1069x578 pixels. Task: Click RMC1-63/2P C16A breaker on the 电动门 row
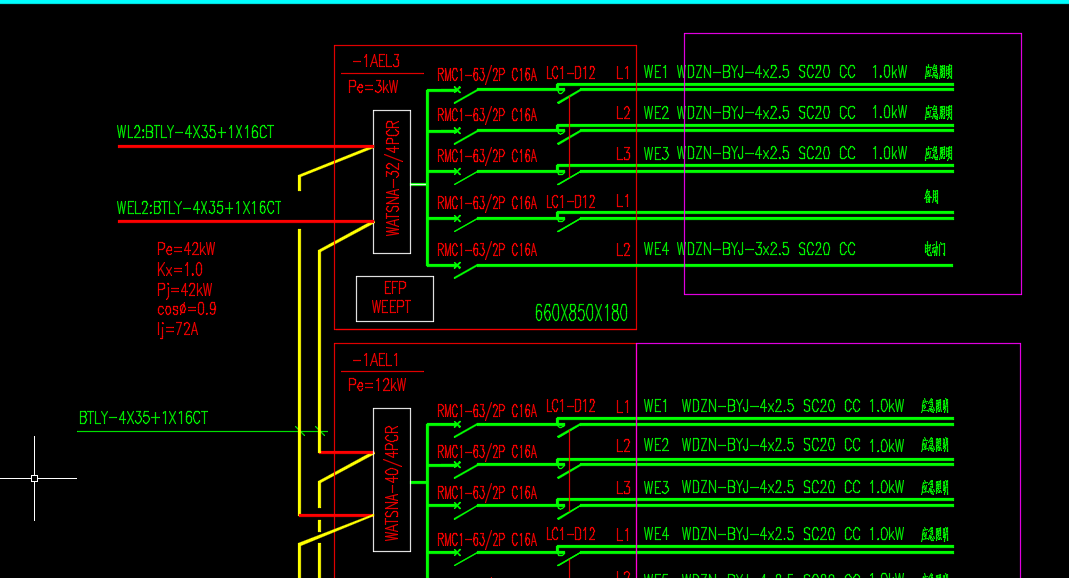(487, 250)
